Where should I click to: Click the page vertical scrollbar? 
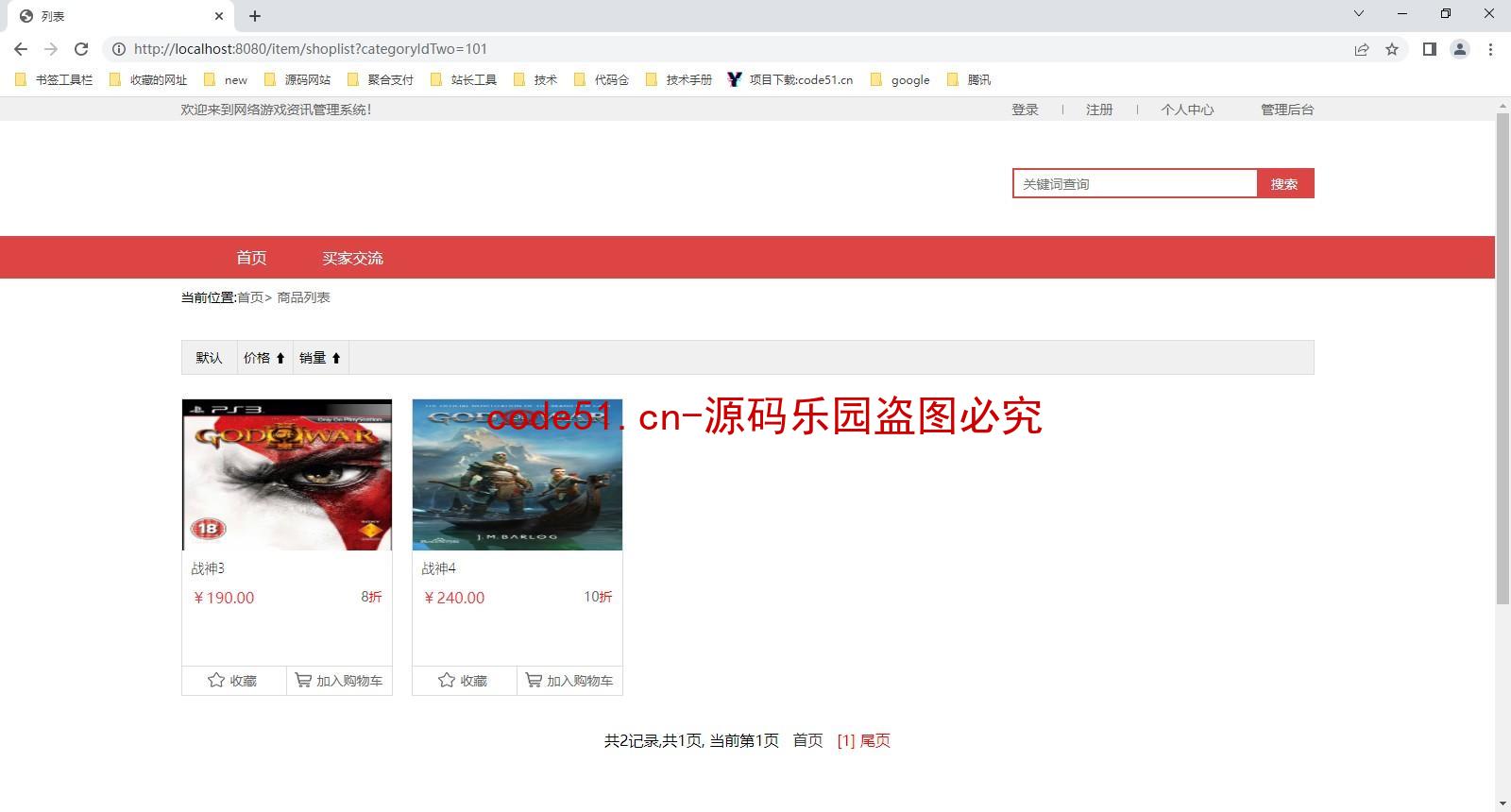click(x=1503, y=359)
